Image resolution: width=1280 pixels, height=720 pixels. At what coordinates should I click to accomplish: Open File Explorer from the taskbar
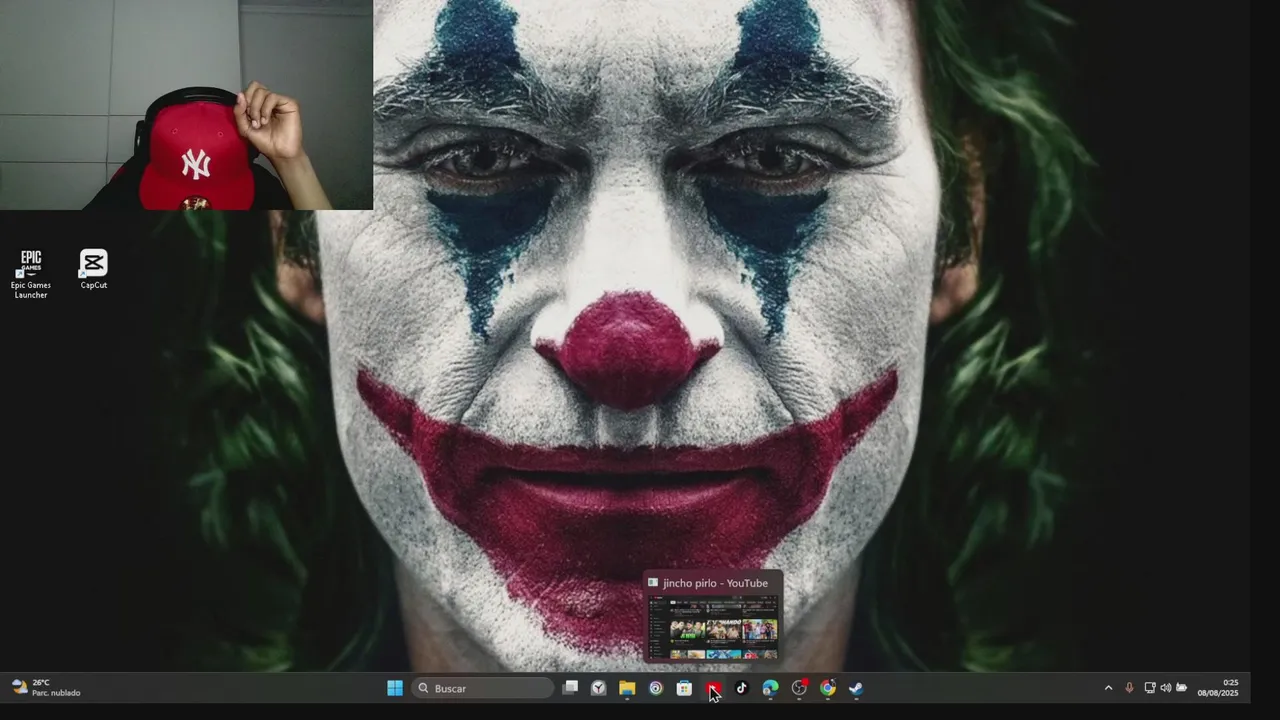pos(627,688)
